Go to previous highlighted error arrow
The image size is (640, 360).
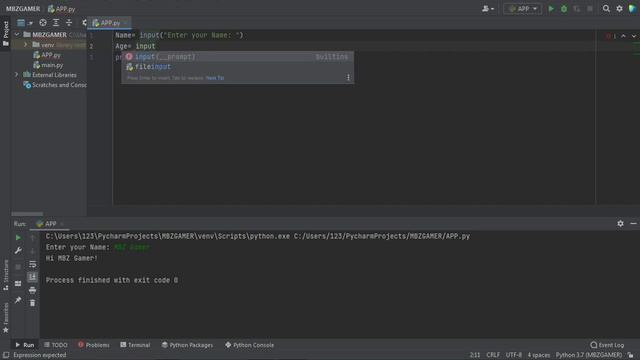tap(623, 36)
